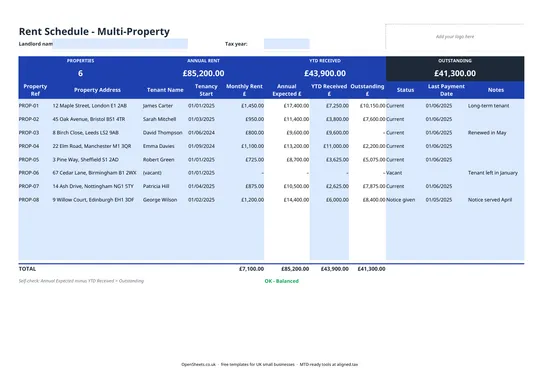Click monthly rent £1,450.00 for PROP-01
Viewport: 540px width, 382px height.
[x=252, y=106]
